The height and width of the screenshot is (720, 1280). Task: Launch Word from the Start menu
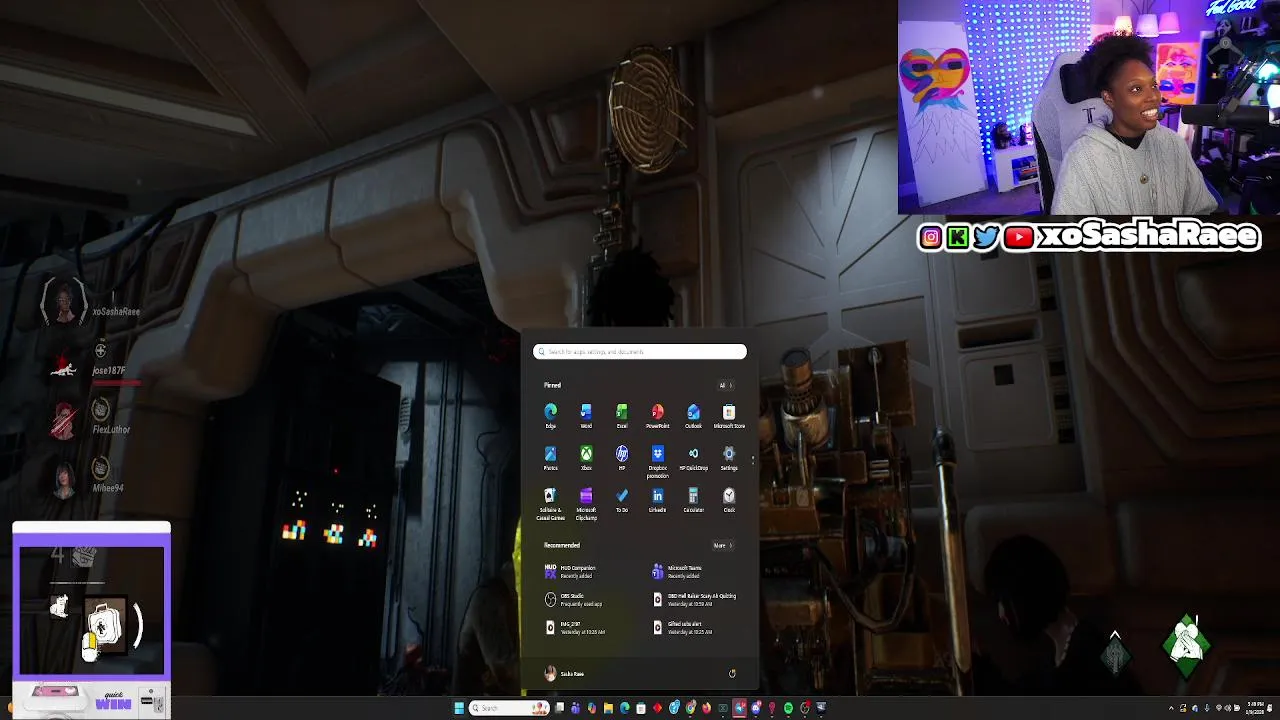[x=586, y=416]
